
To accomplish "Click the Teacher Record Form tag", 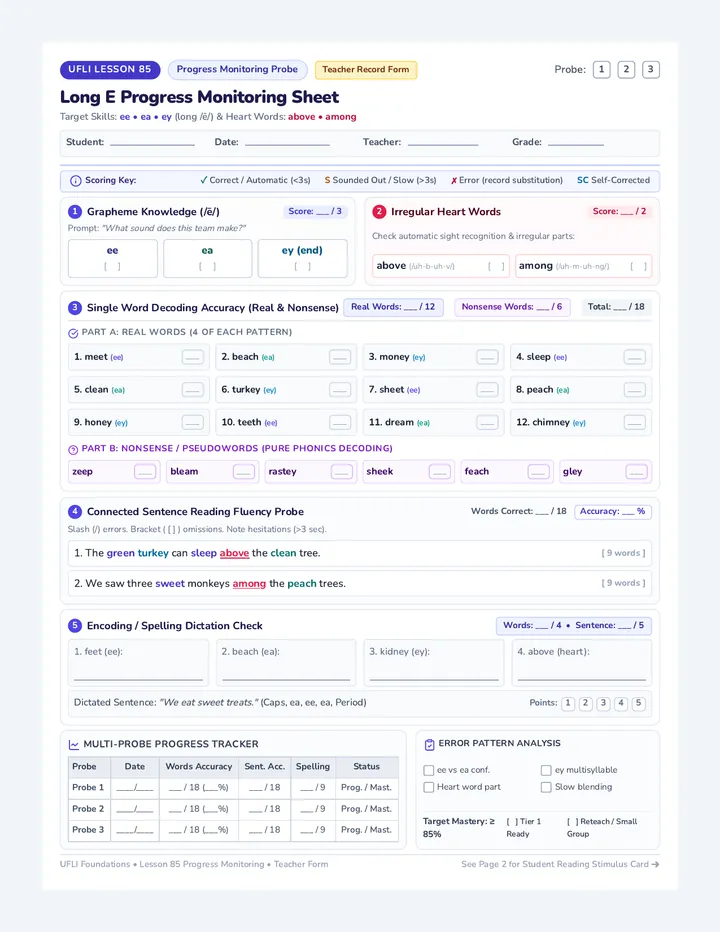I will click(366, 70).
